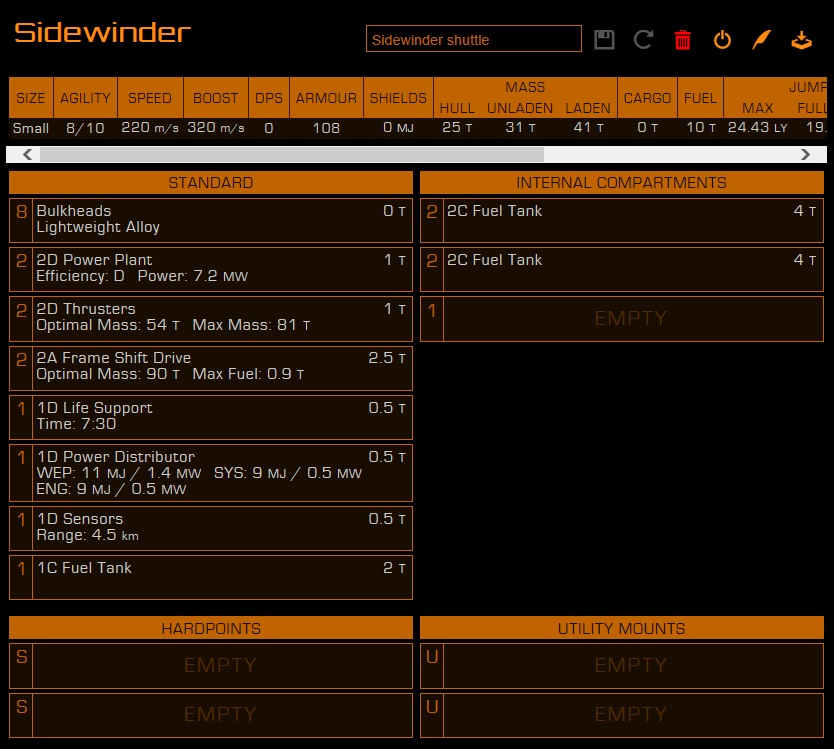Open the 2D Thrusters slot
Screen dimensions: 834x749
coord(211,318)
